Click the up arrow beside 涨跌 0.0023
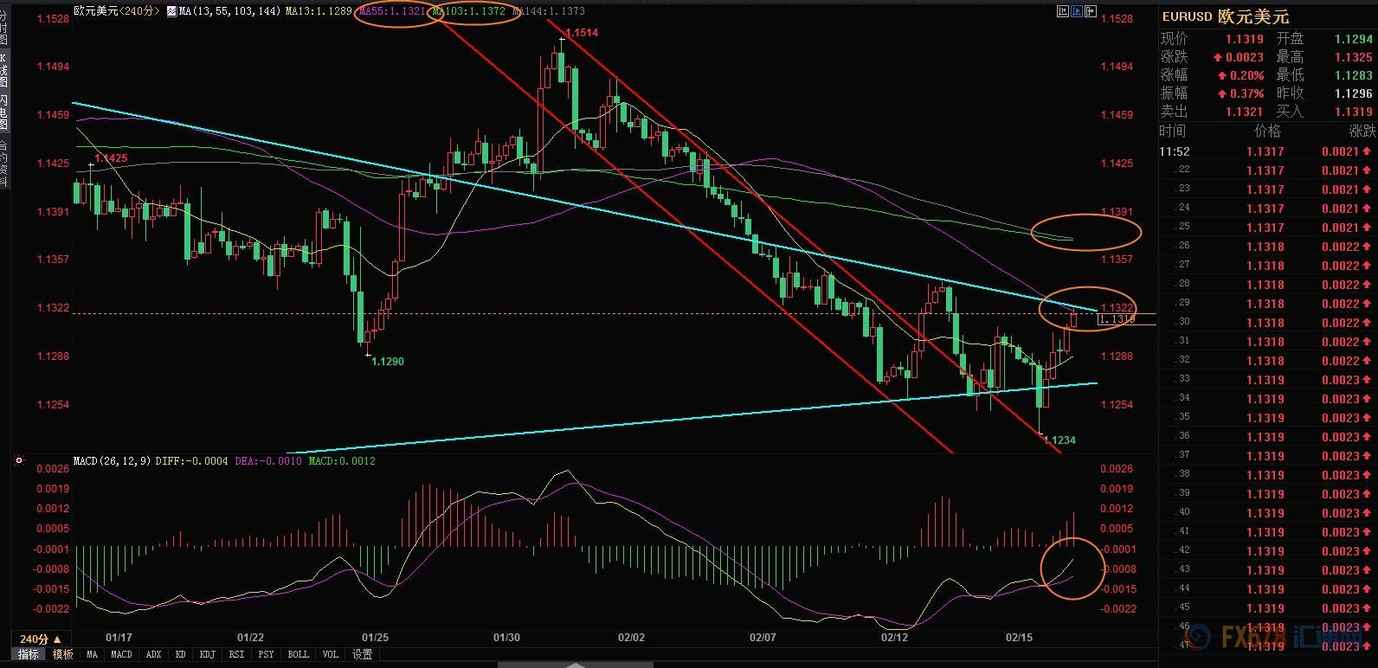Viewport: 1378px width, 668px height. click(1217, 57)
